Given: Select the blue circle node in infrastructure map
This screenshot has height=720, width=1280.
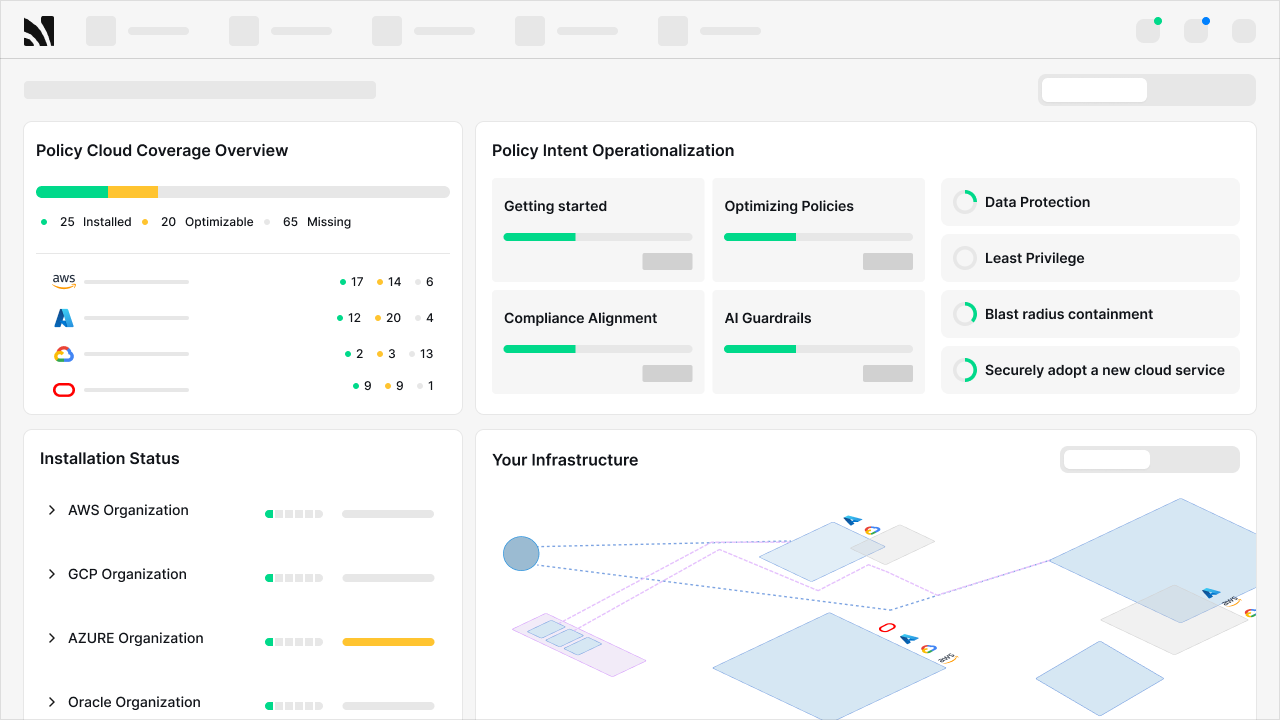Looking at the screenshot, I should click(521, 553).
